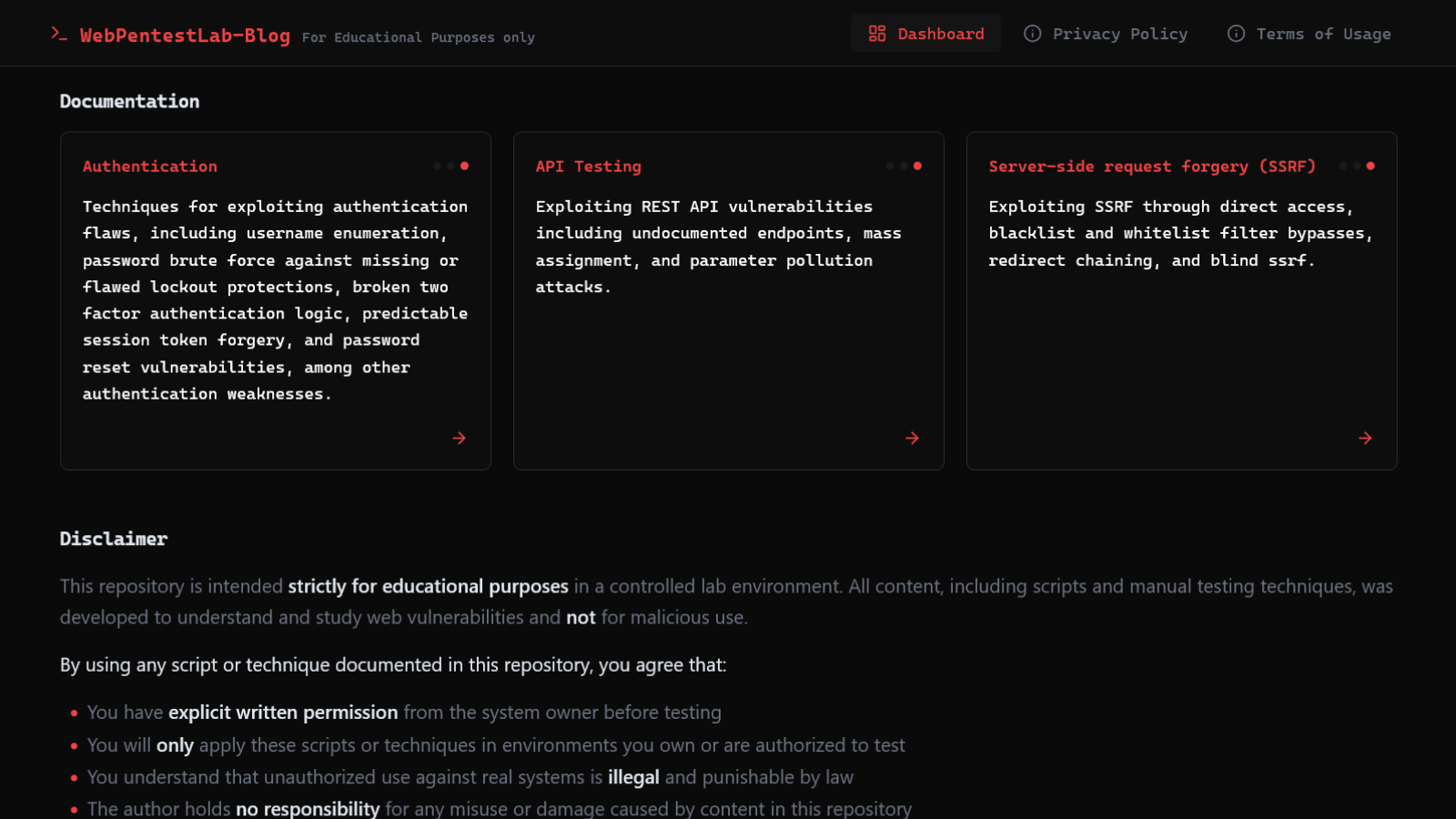The width and height of the screenshot is (1456, 819).
Task: Click the 'explicit written permission' bullet text
Action: pos(283,713)
